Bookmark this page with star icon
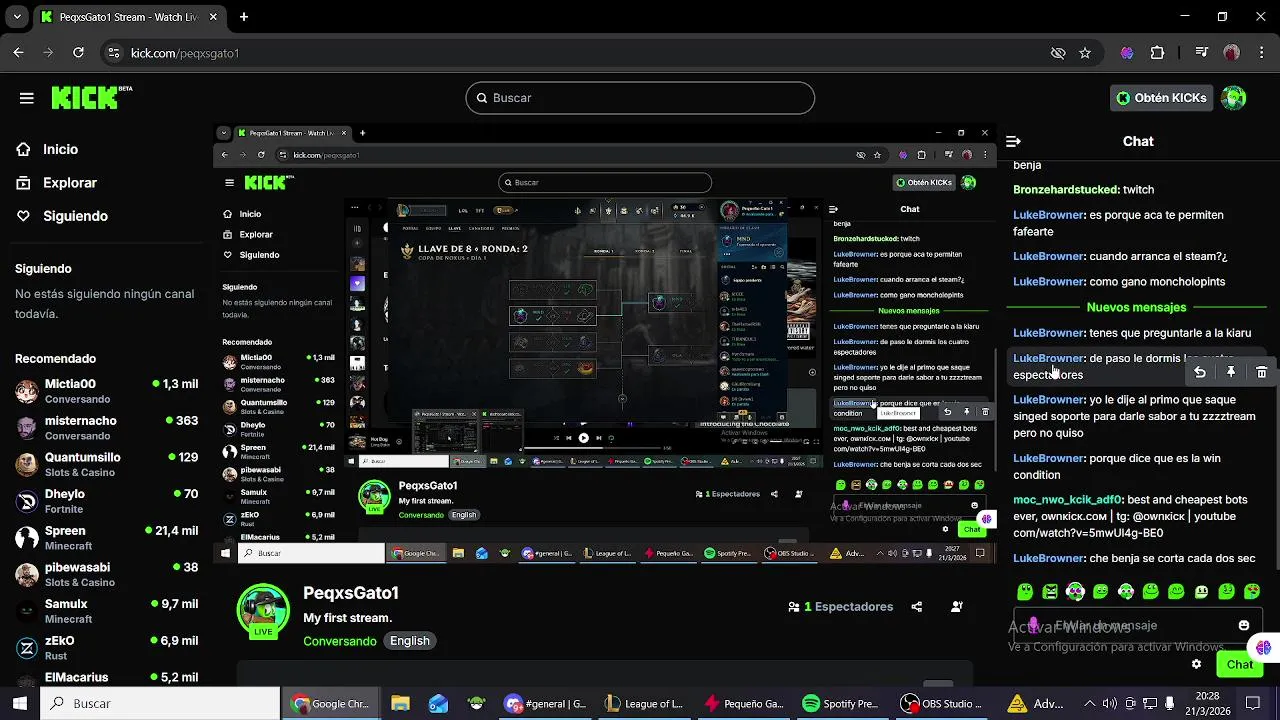Screen dimensions: 1280x720 pyautogui.click(x=1085, y=53)
